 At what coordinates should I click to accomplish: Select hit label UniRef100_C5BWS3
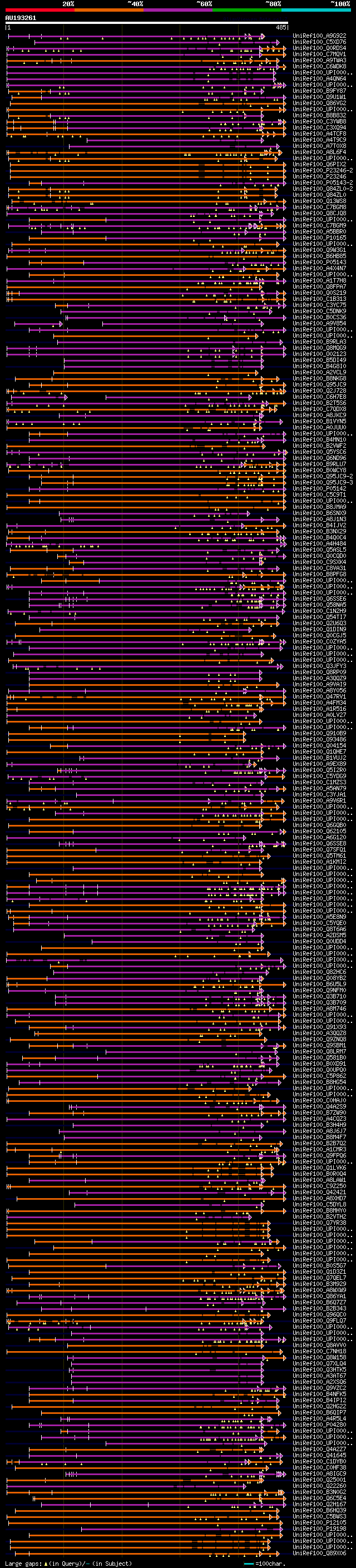click(319, 1516)
